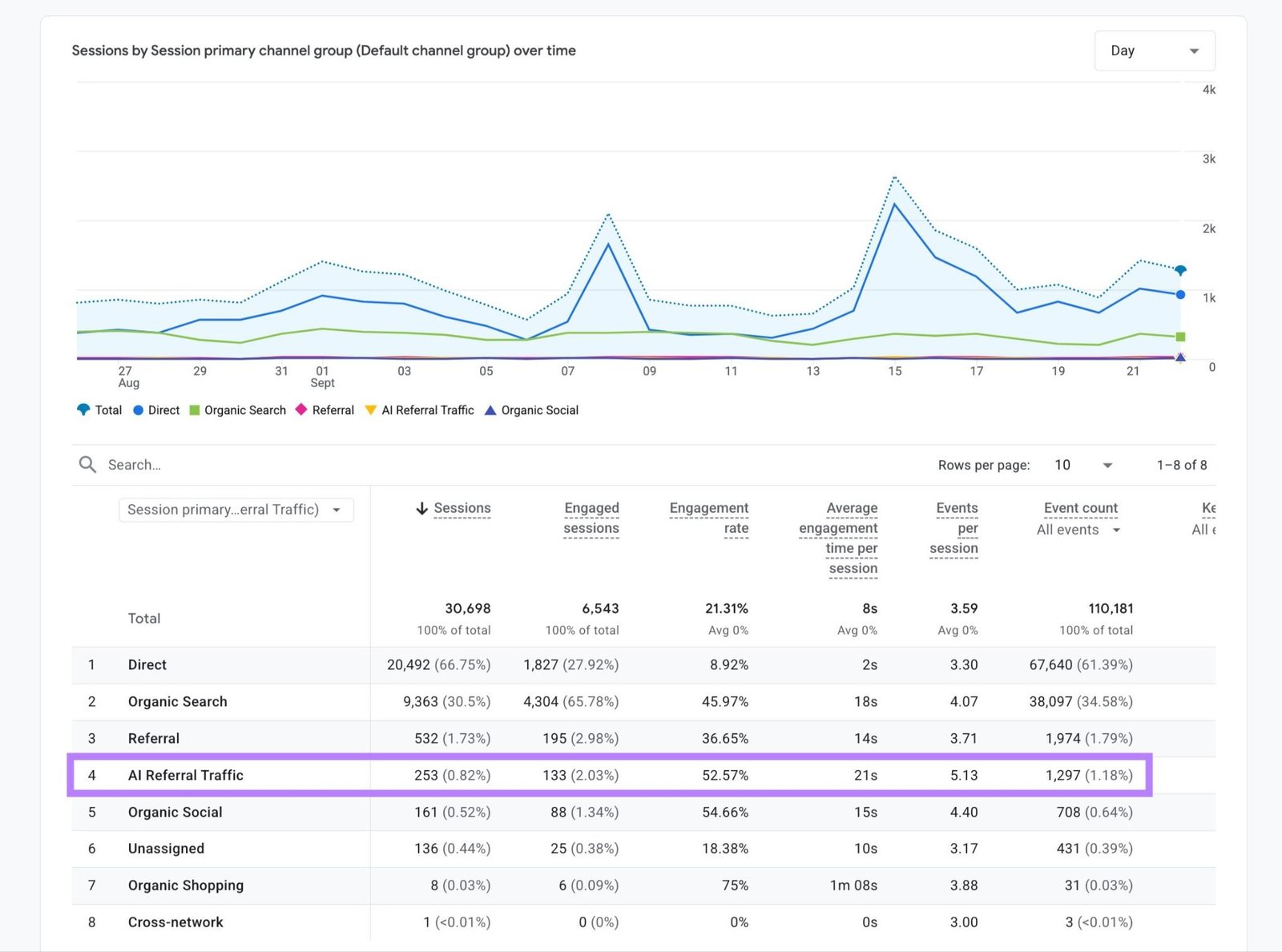Select the Referral row label
Screen dimensions: 1282x952
(x=154, y=738)
